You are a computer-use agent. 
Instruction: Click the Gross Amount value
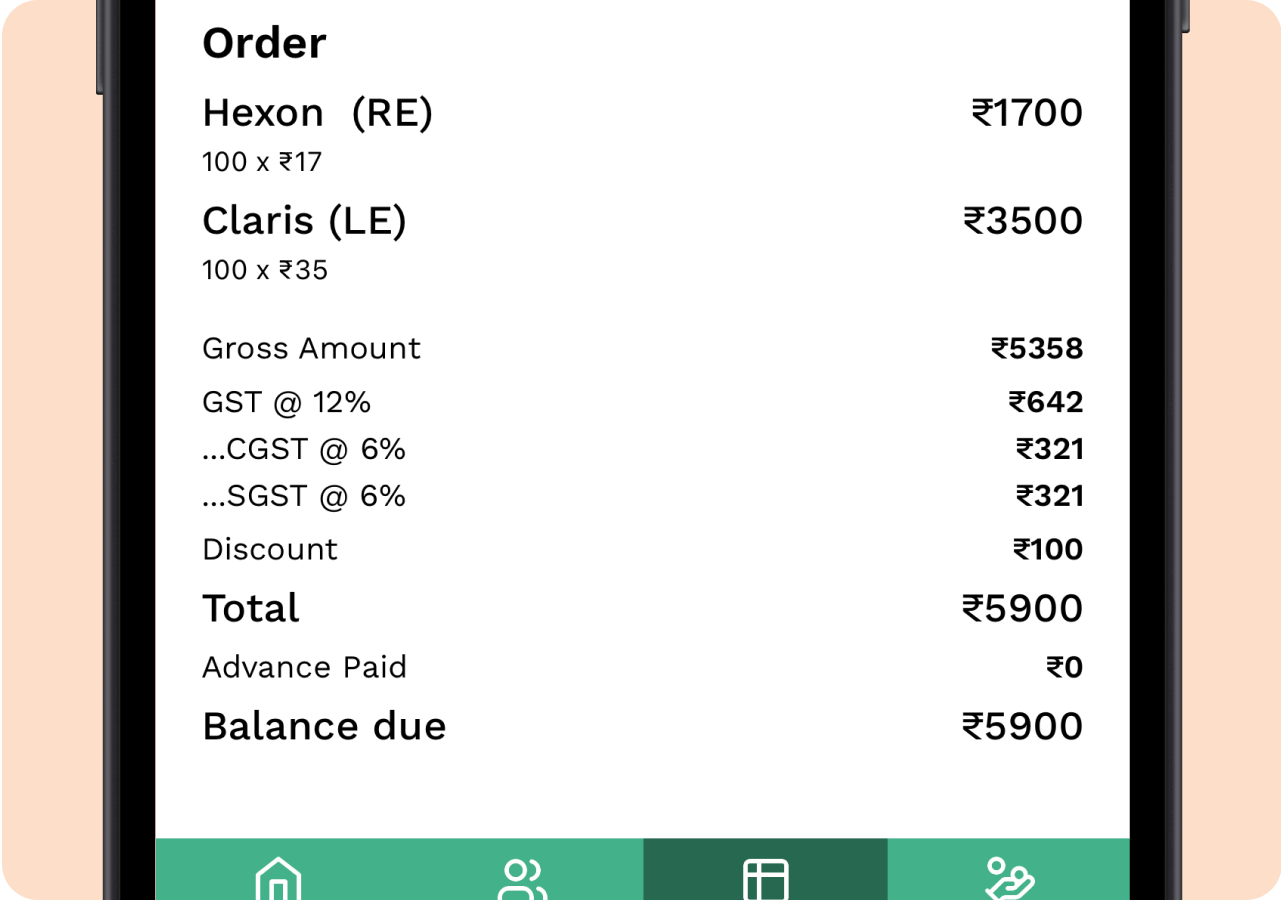click(x=1036, y=348)
